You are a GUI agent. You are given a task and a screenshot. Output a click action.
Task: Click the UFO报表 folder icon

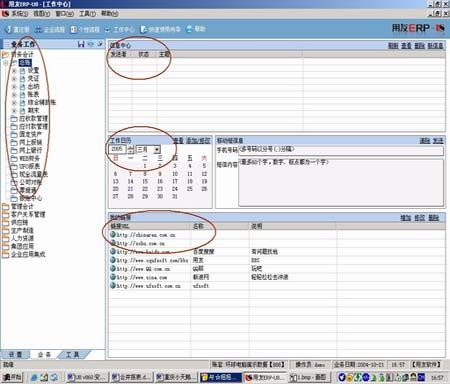(14, 166)
